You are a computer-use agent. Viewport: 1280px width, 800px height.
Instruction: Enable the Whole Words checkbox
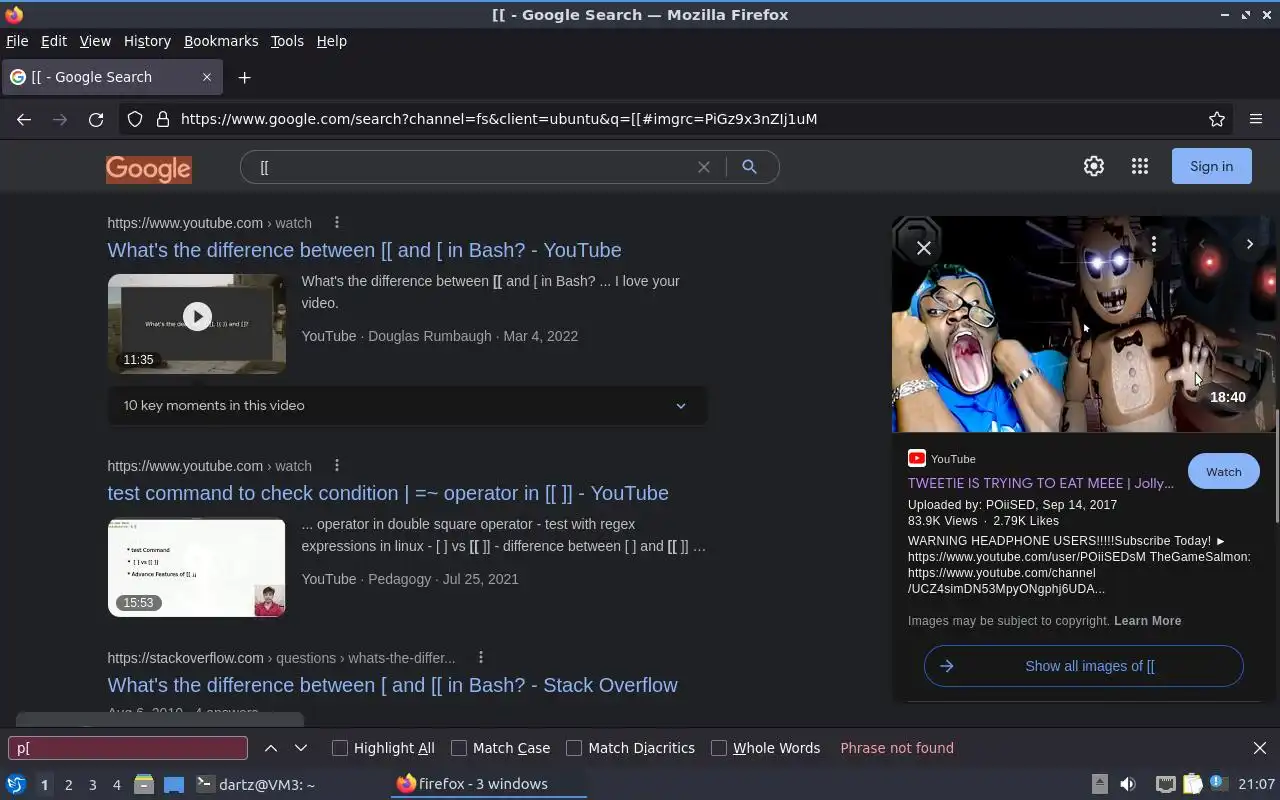pyautogui.click(x=719, y=748)
